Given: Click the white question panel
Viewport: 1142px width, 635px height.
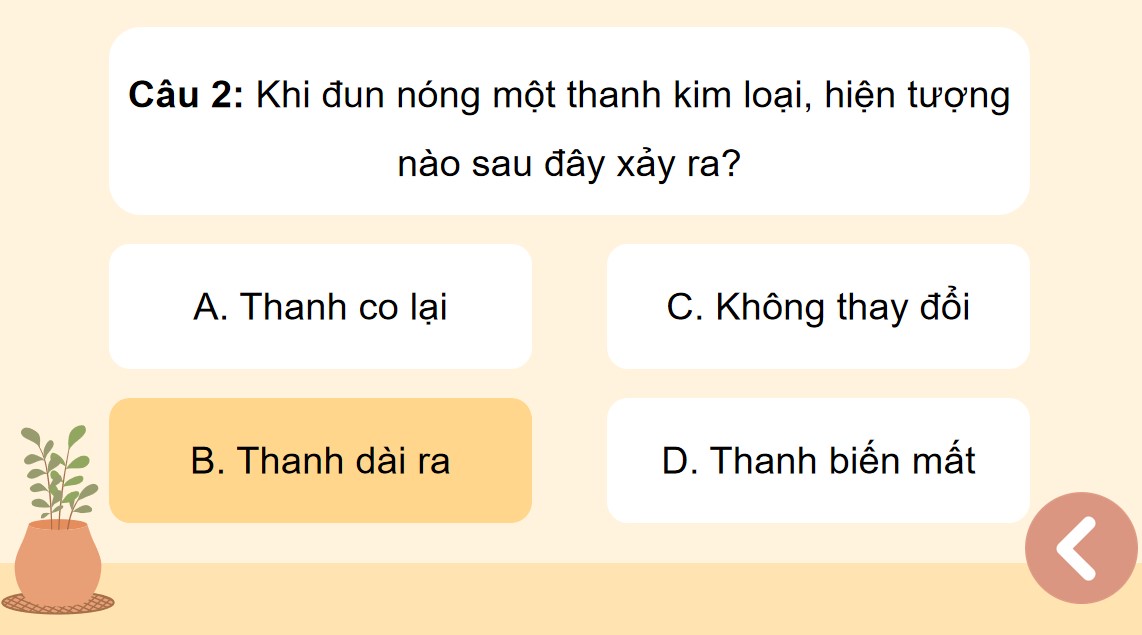Looking at the screenshot, I should (x=570, y=120).
